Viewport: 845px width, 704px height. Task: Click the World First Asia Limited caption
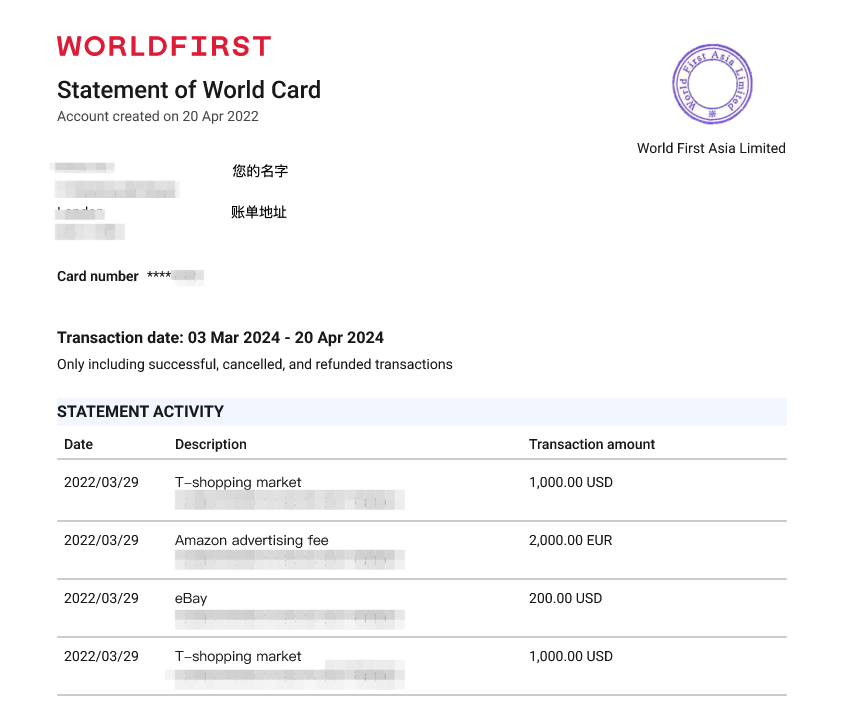711,148
